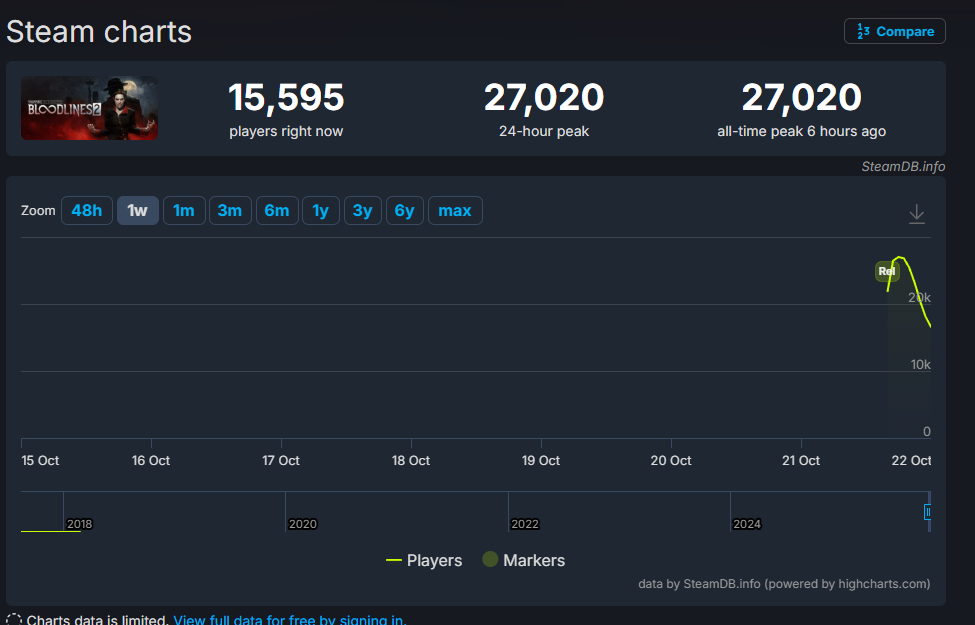Click the Compare button
975x625 pixels.
[x=894, y=31]
